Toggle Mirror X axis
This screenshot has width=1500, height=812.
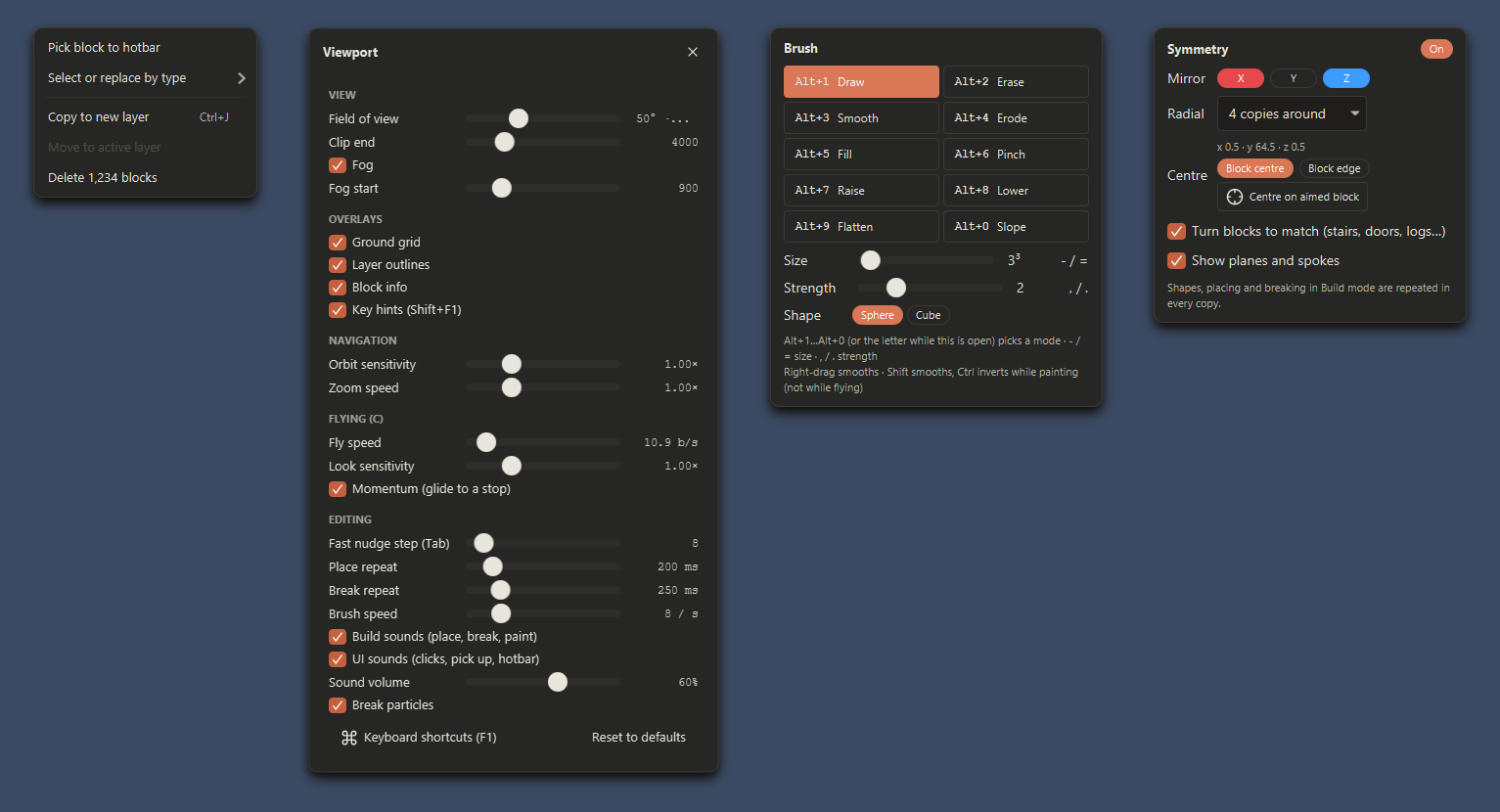pos(1241,78)
